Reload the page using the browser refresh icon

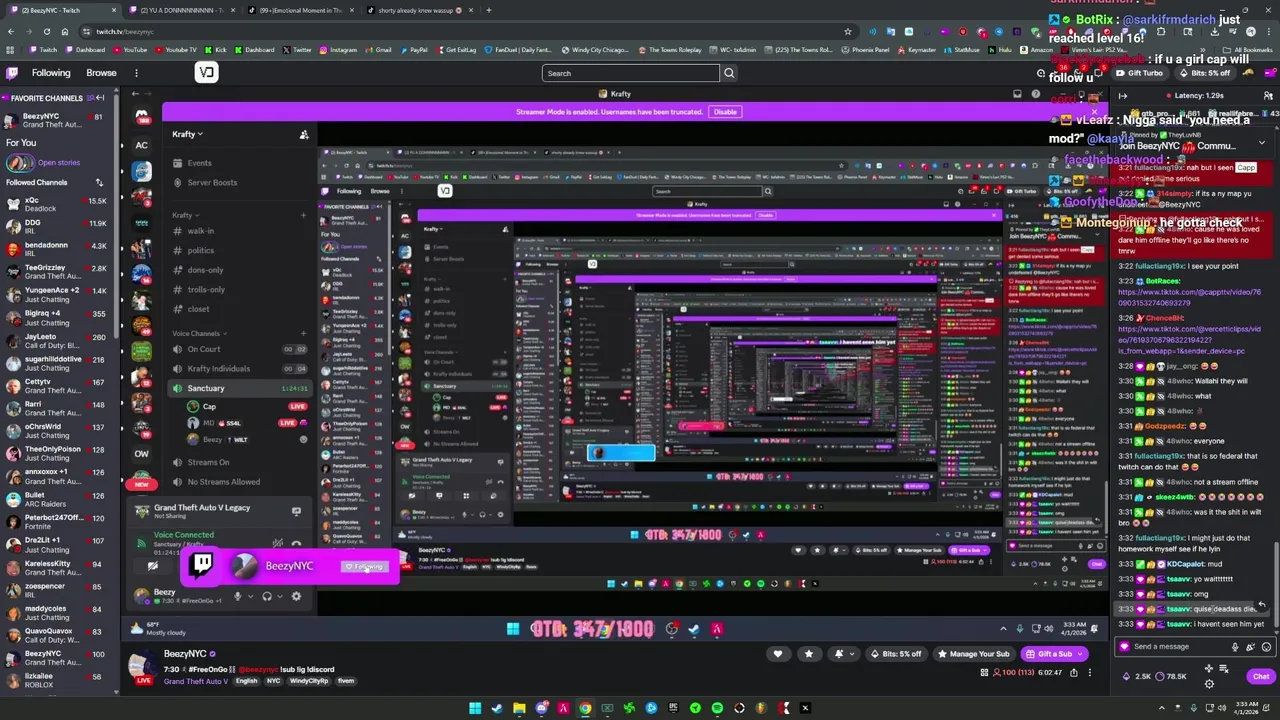(x=49, y=31)
